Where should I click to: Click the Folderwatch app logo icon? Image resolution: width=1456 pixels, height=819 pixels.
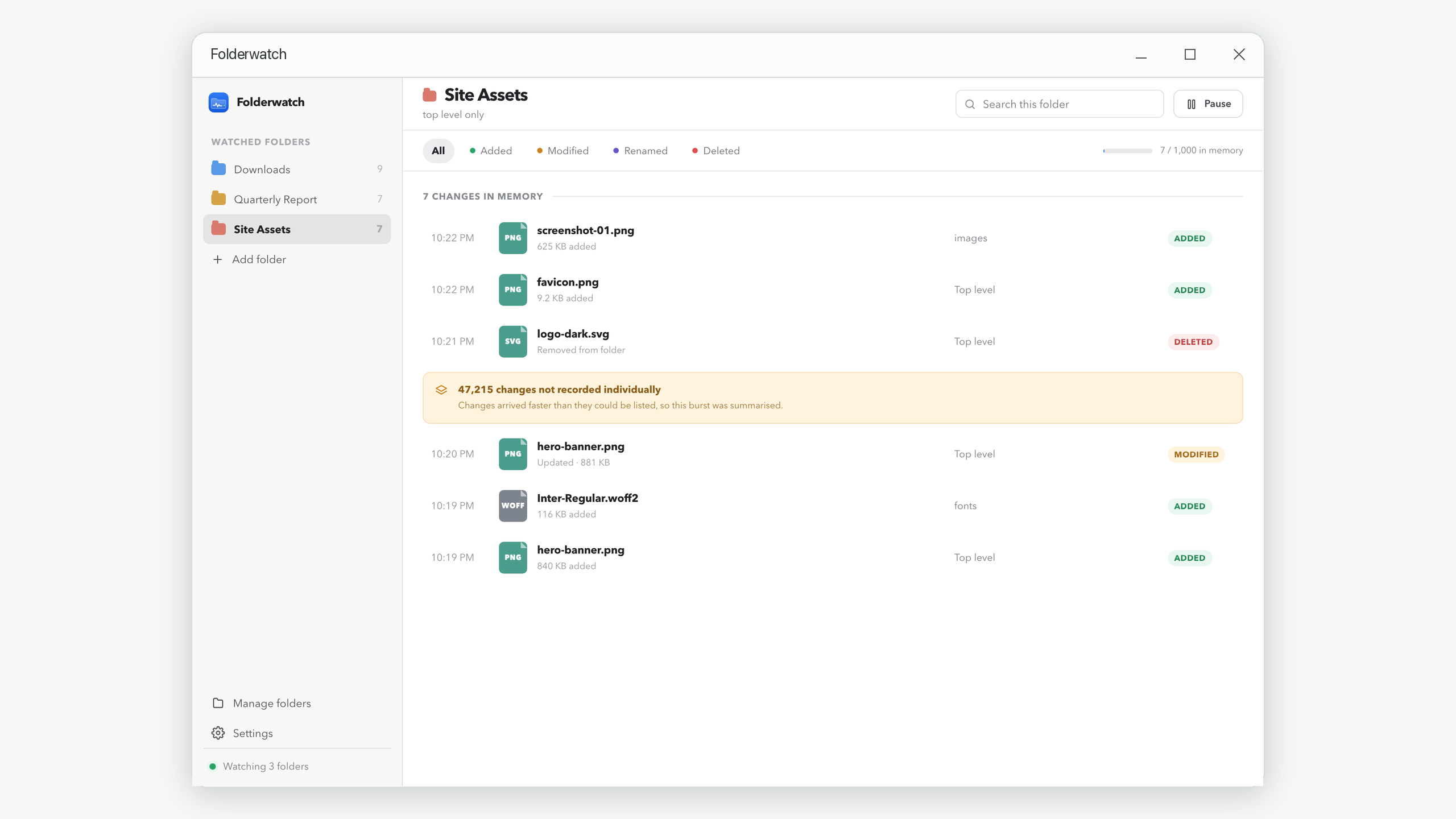218,102
